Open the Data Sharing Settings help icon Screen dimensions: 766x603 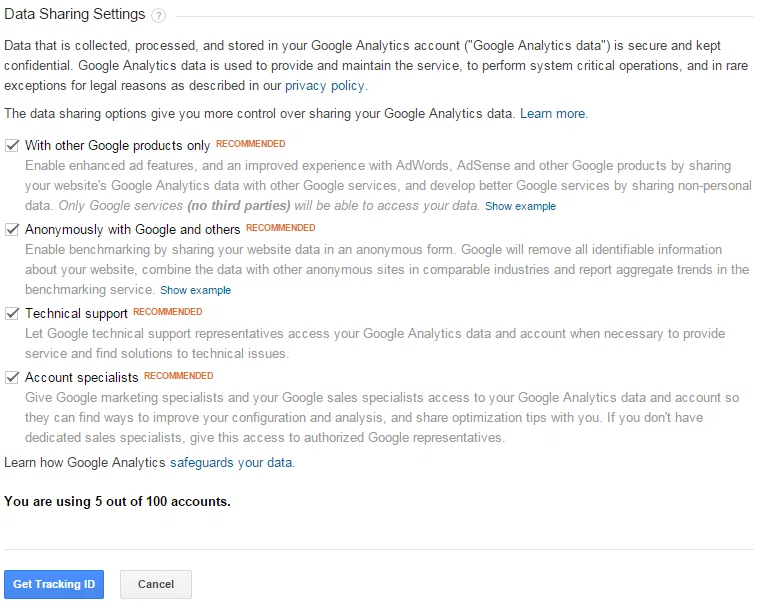158,16
